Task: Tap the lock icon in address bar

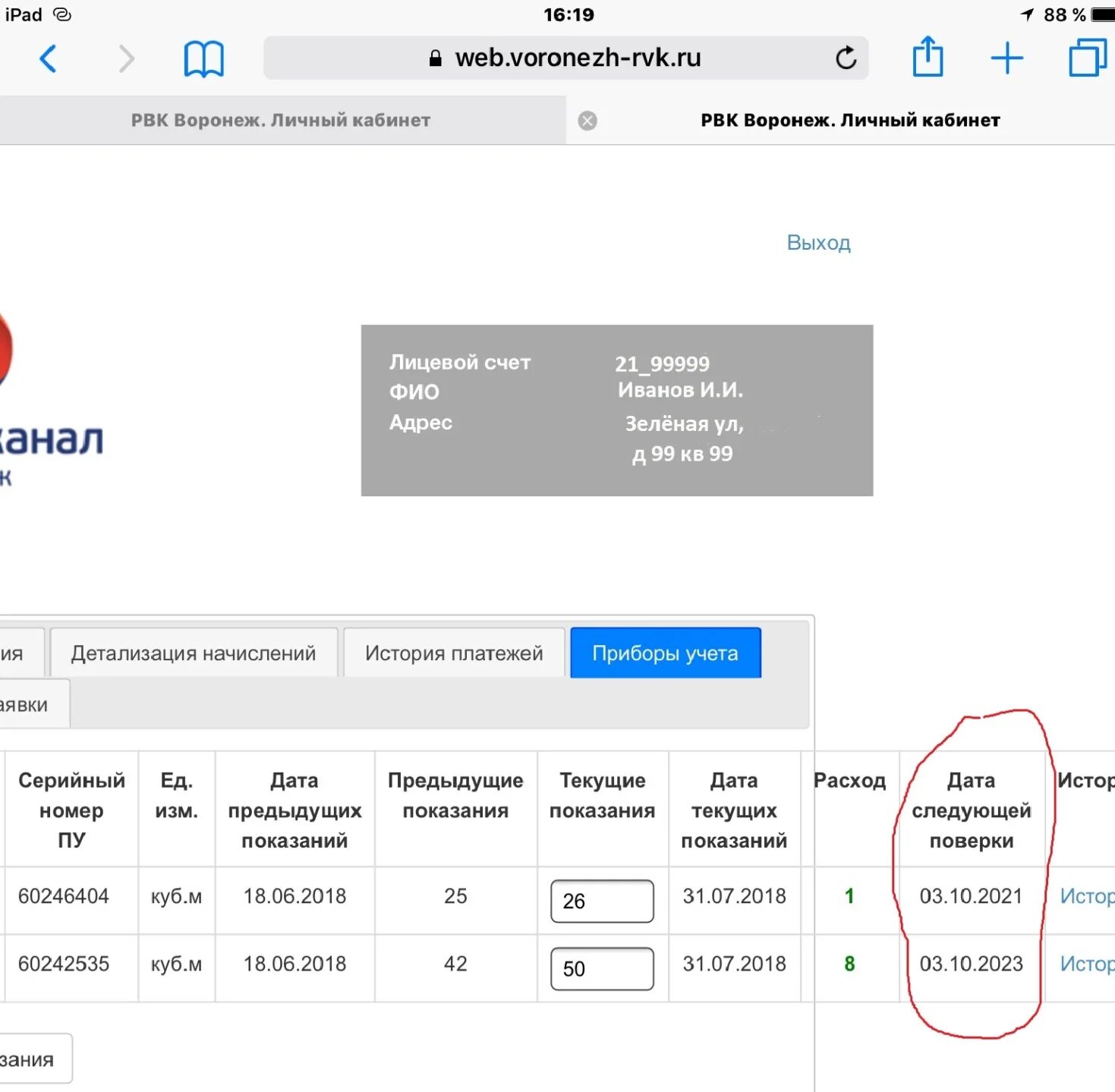Action: [x=435, y=58]
